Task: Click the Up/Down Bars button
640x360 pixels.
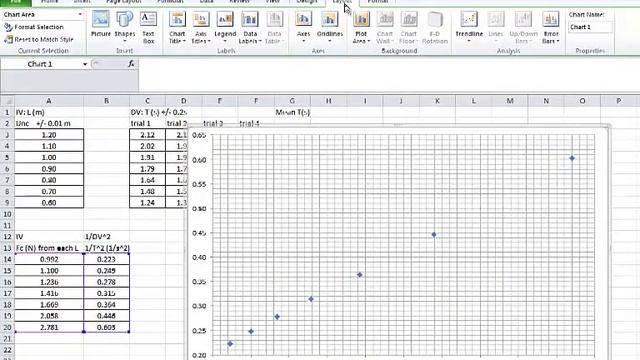Action: coord(523,28)
